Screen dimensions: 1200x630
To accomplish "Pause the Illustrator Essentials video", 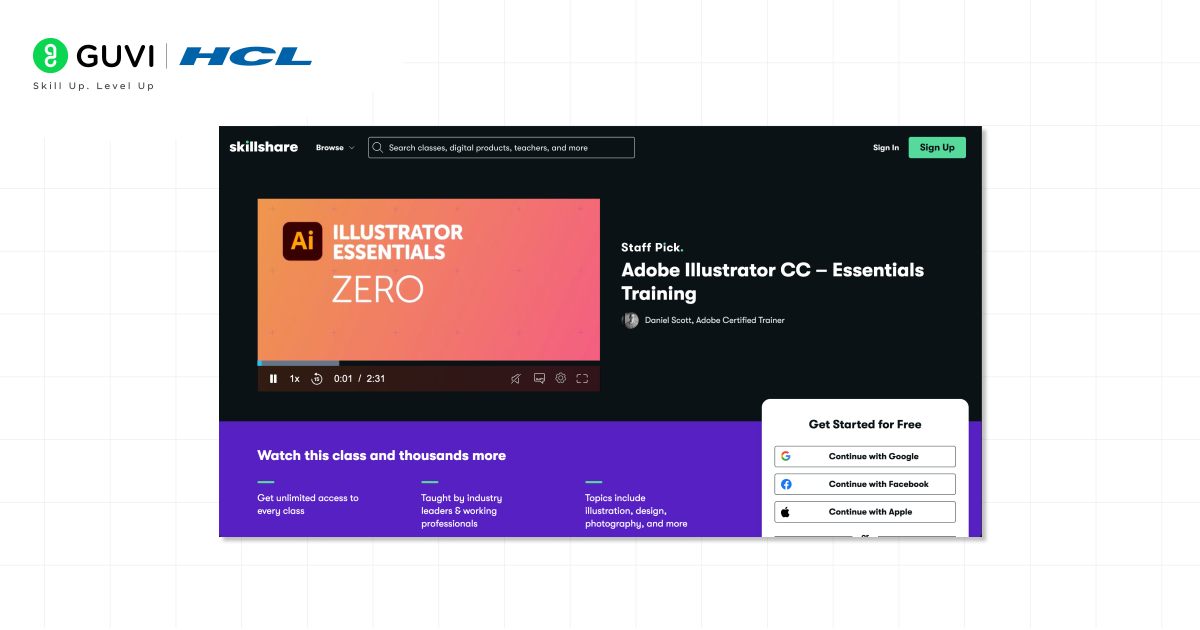I will tap(273, 379).
